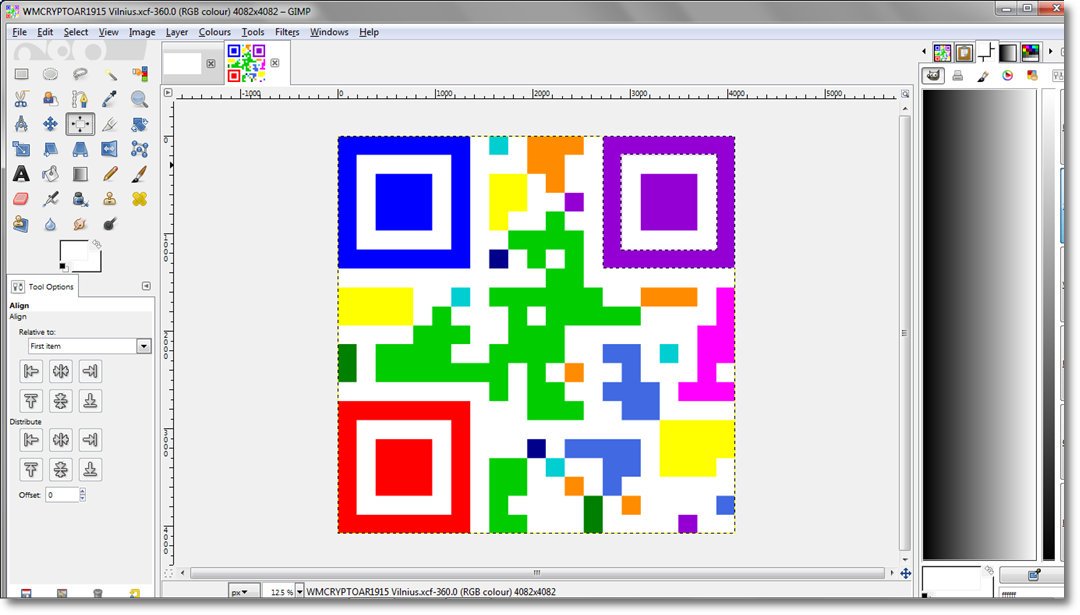Select the Colour Picker eyedropper tool
Image resolution: width=1080 pixels, height=615 pixels.
(x=110, y=99)
